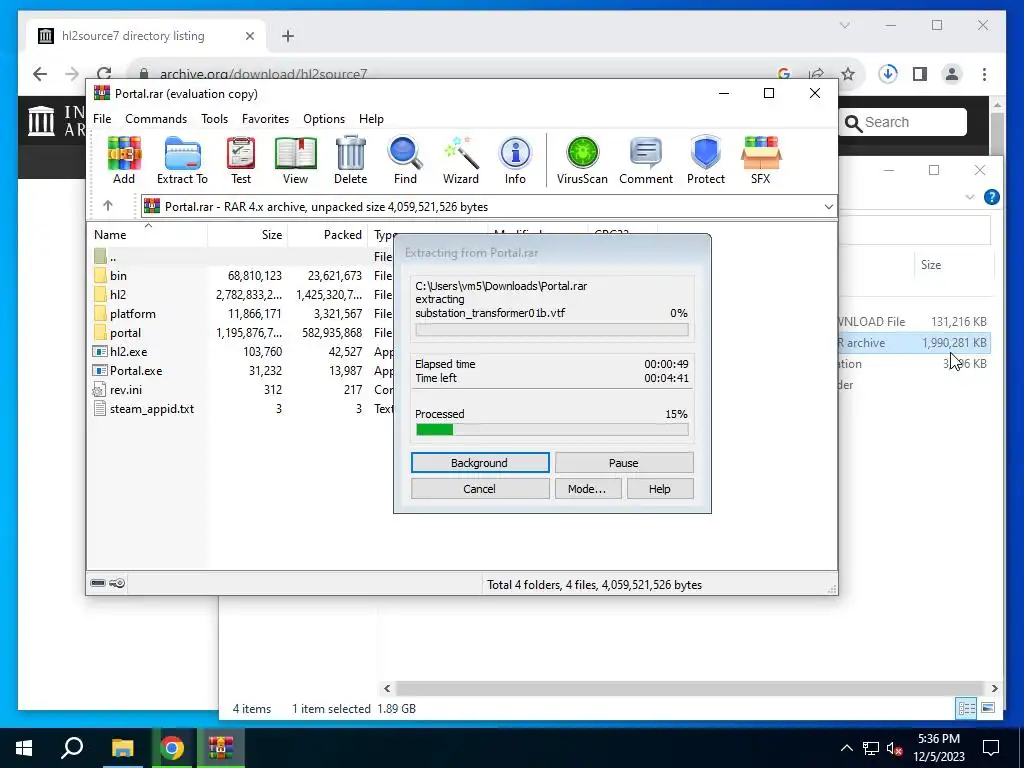The width and height of the screenshot is (1024, 768).
Task: Open the Windows Start menu
Action: pos(24,748)
